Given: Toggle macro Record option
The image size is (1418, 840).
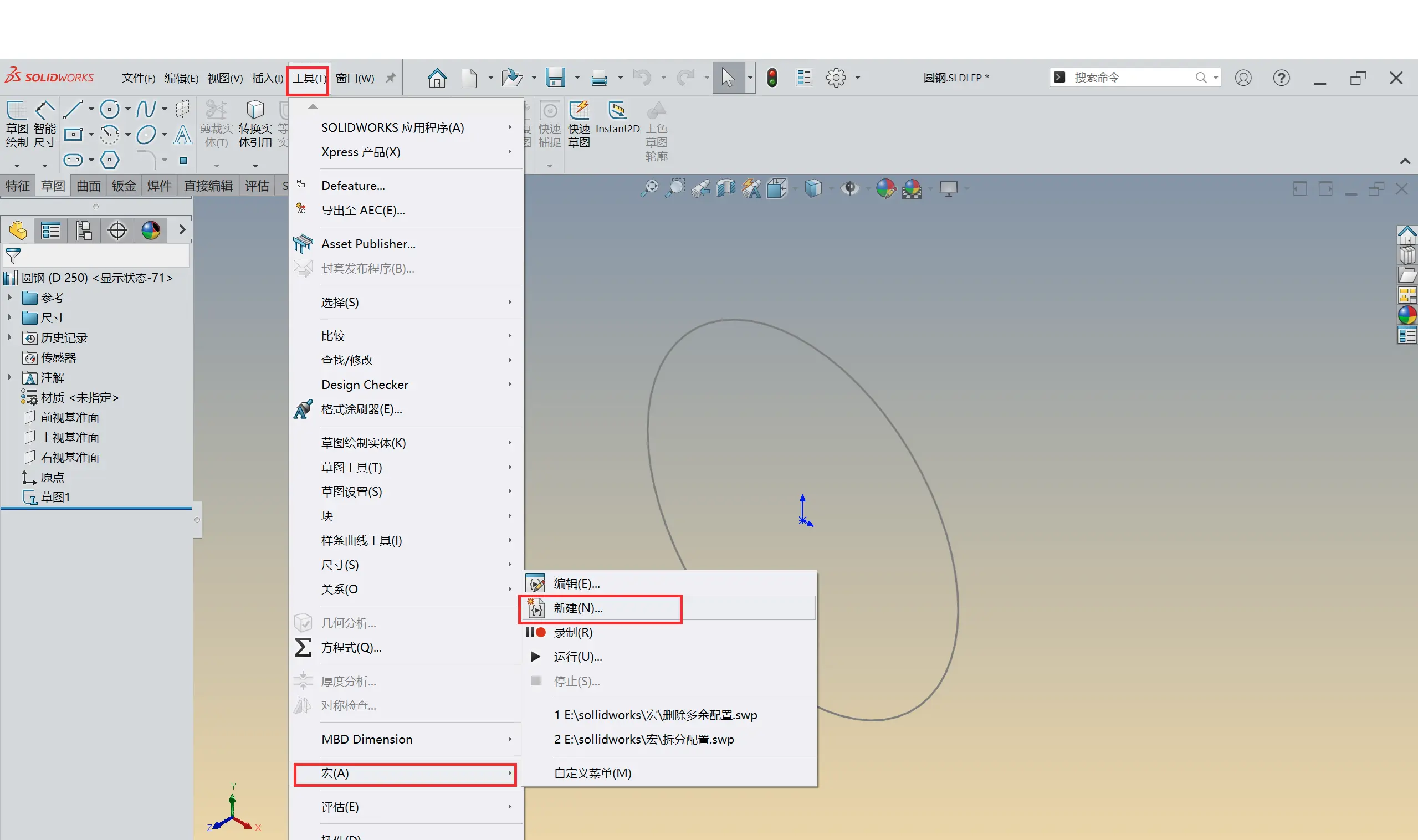Looking at the screenshot, I should pos(573,632).
